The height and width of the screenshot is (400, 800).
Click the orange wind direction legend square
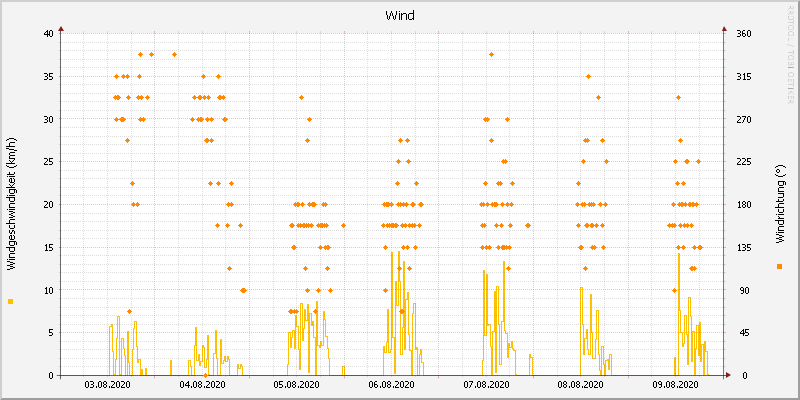779,266
